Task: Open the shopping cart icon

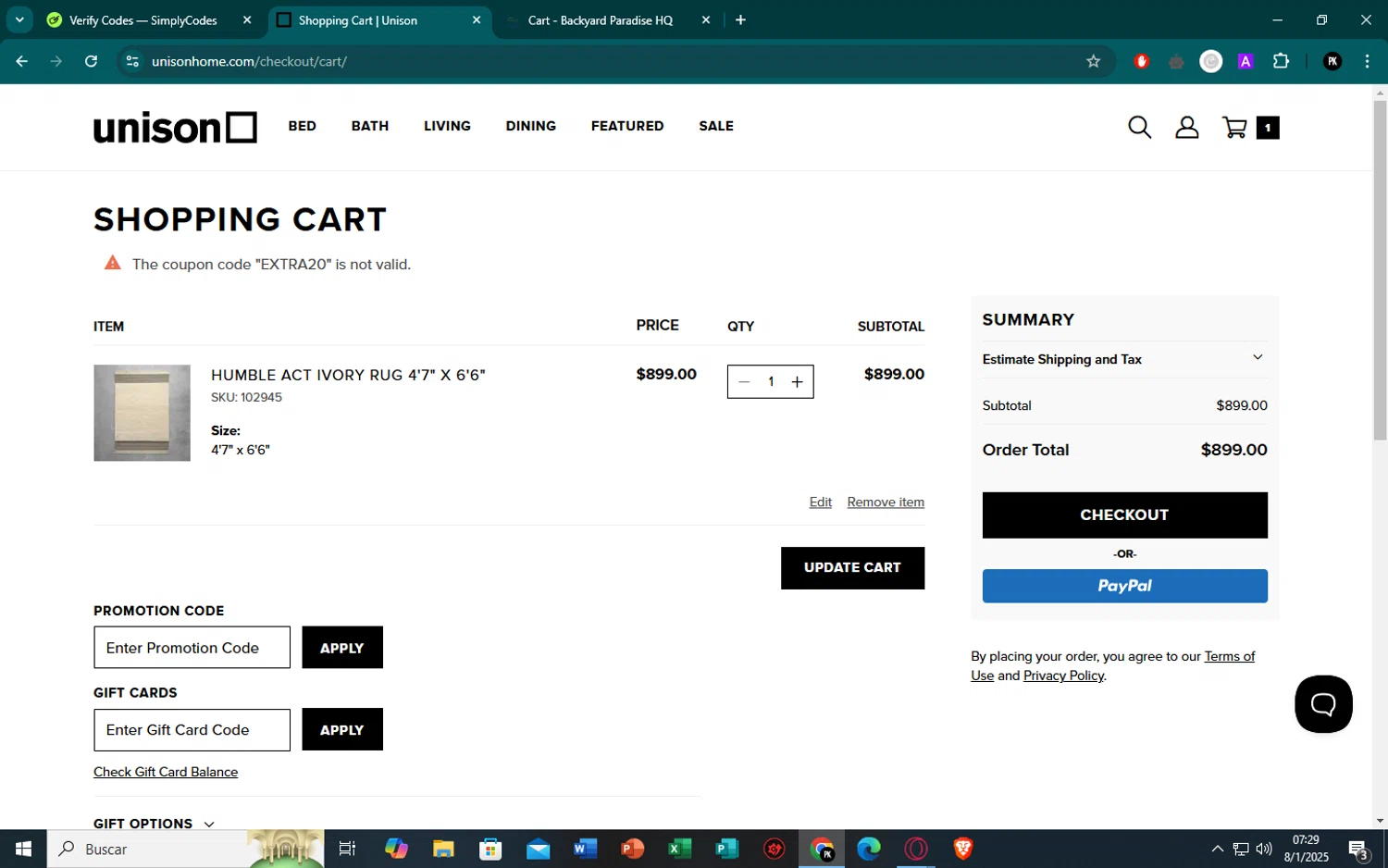Action: point(1234,128)
